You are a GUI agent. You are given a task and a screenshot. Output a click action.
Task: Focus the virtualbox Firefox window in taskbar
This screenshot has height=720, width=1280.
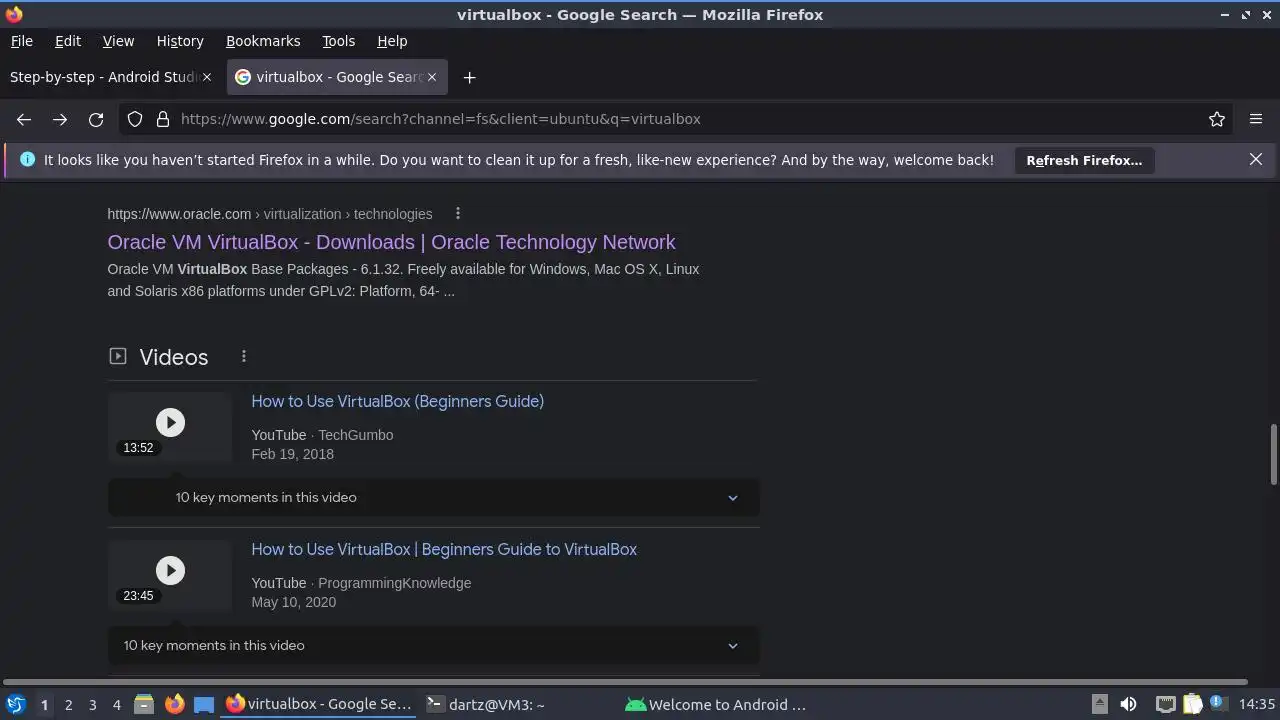coord(318,704)
